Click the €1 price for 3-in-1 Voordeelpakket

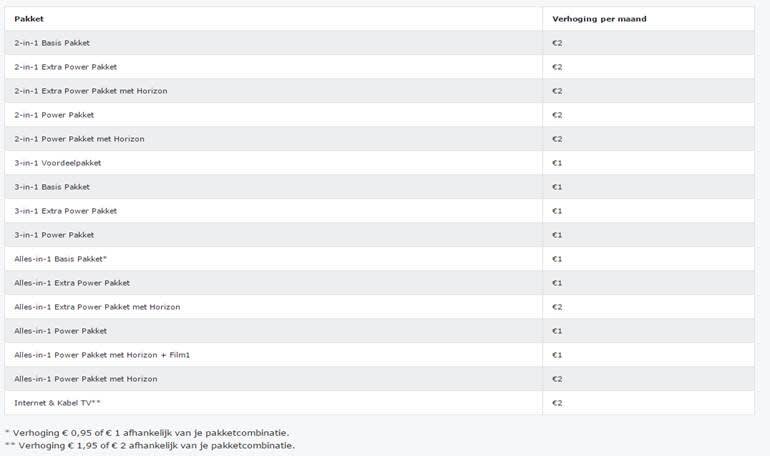pos(557,163)
